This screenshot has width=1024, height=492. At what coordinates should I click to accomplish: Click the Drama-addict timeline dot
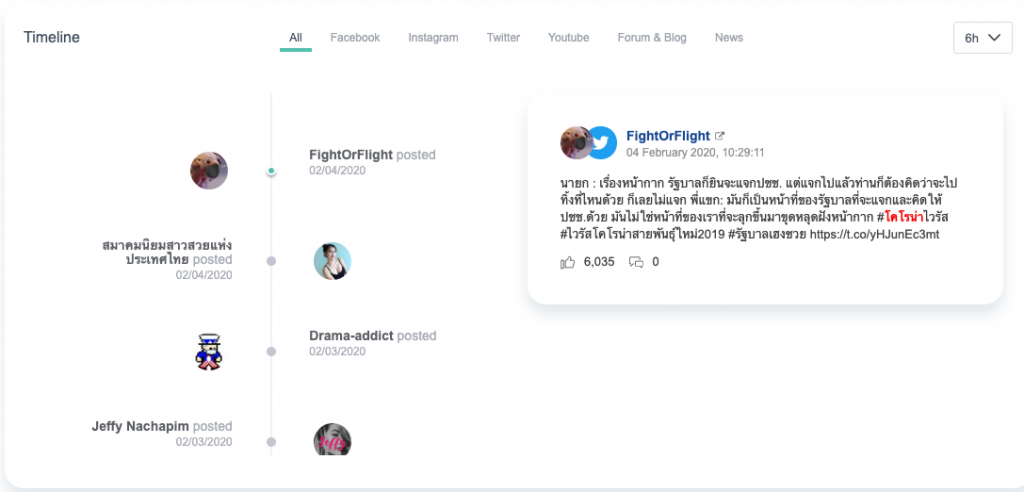[271, 352]
